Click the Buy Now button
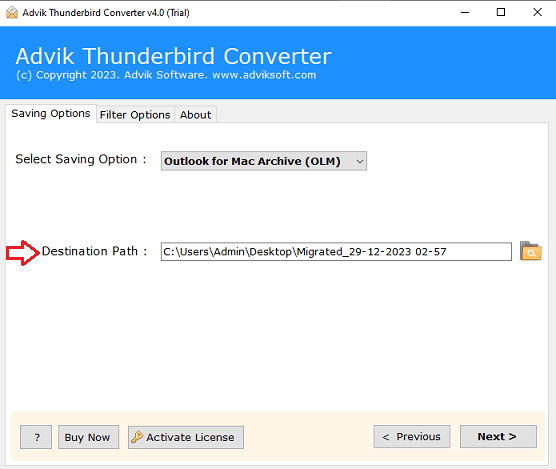This screenshot has width=556, height=469. tap(88, 437)
